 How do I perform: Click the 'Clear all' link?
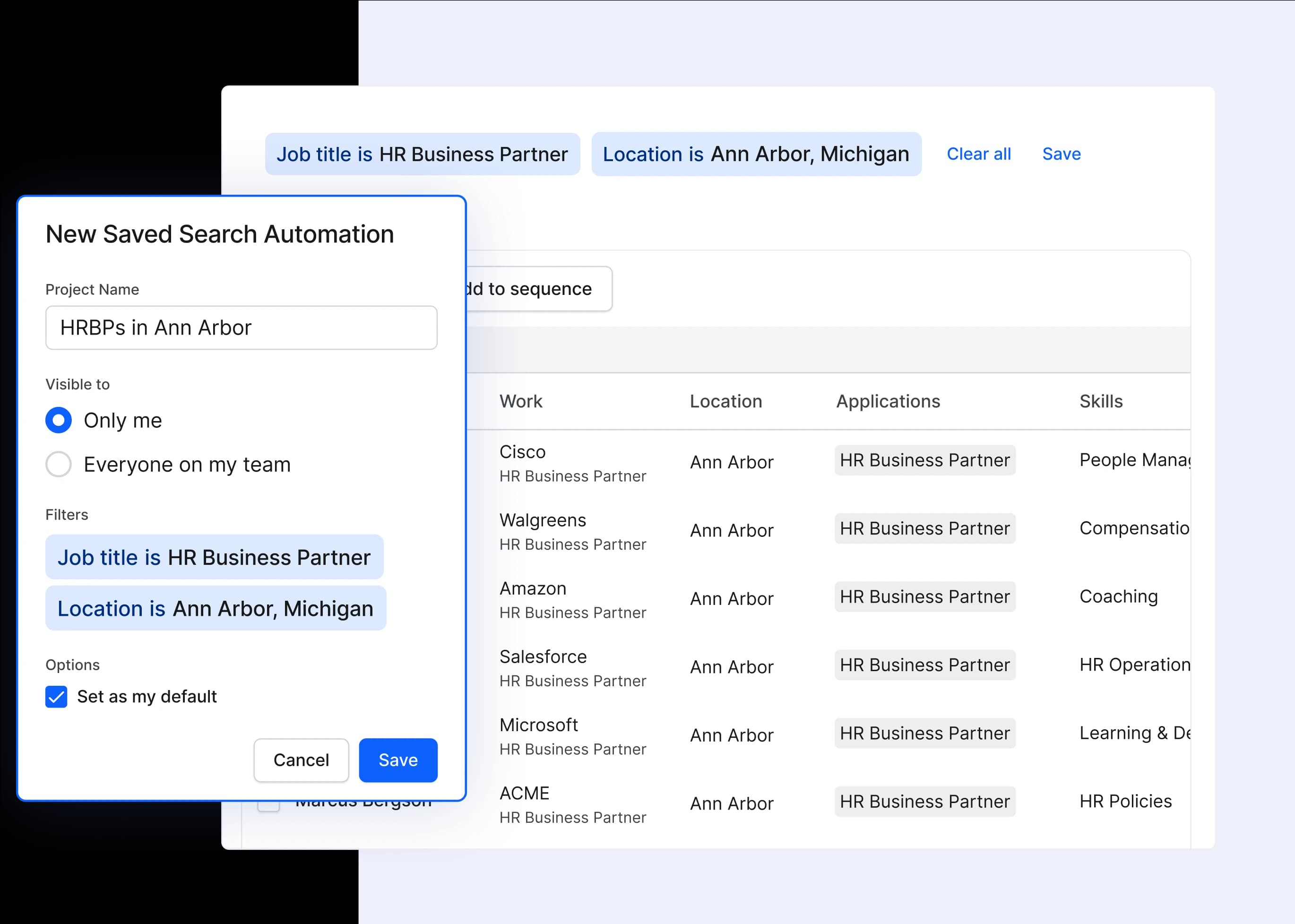[x=979, y=154]
